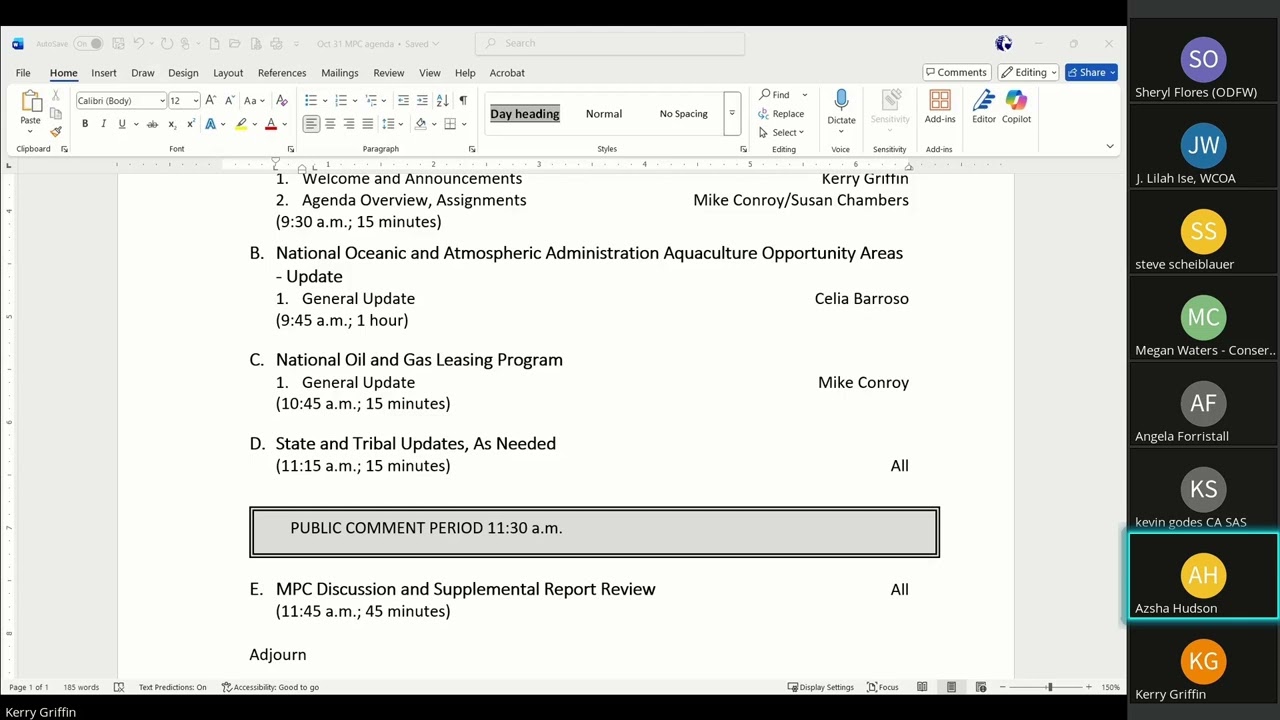The height and width of the screenshot is (720, 1280).
Task: Click the Shading paint bucket icon
Action: [420, 124]
